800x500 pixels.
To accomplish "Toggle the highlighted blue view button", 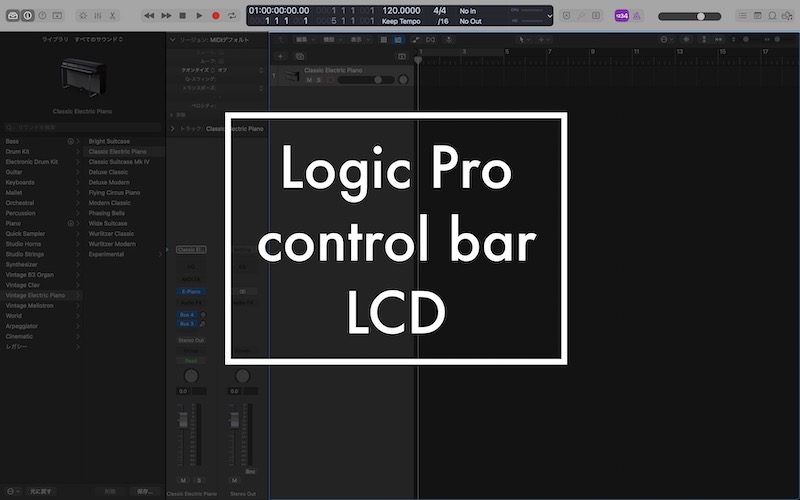I will (398, 39).
